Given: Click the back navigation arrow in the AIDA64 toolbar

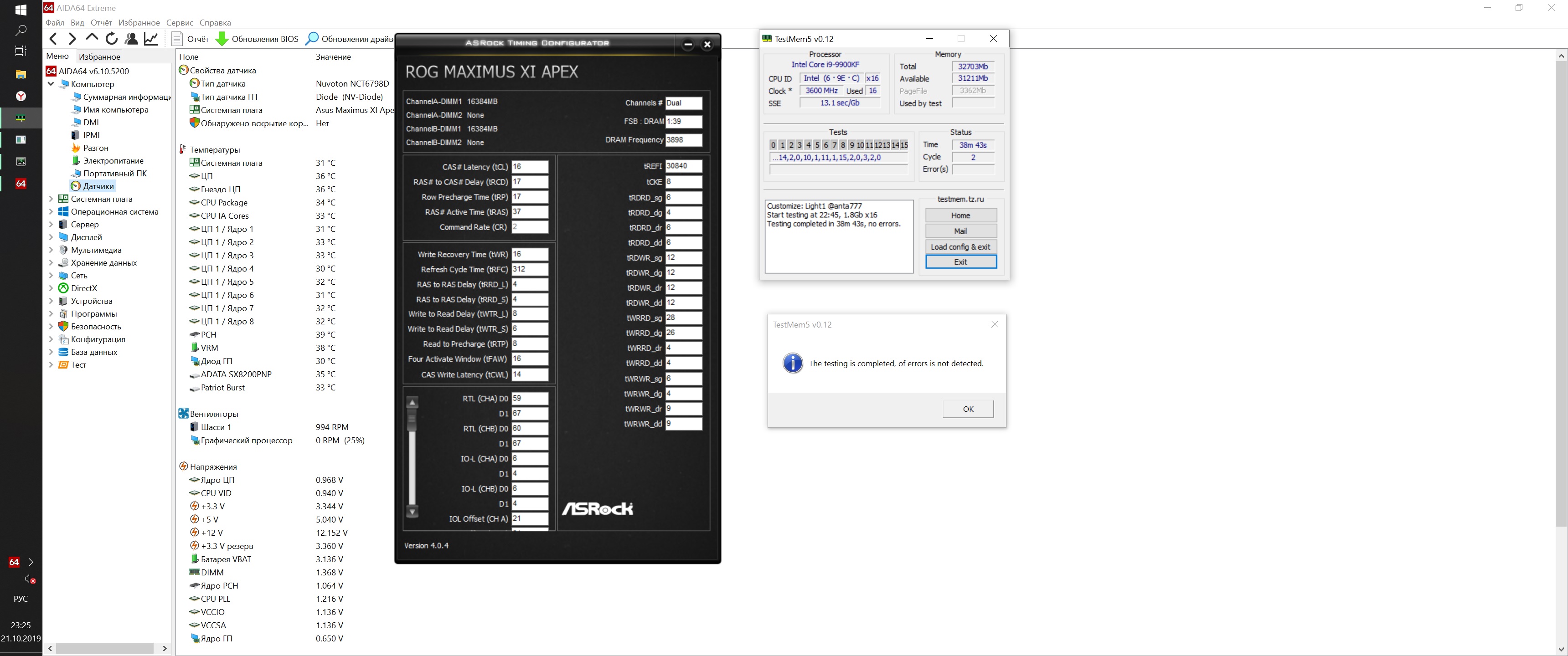Looking at the screenshot, I should (x=53, y=39).
